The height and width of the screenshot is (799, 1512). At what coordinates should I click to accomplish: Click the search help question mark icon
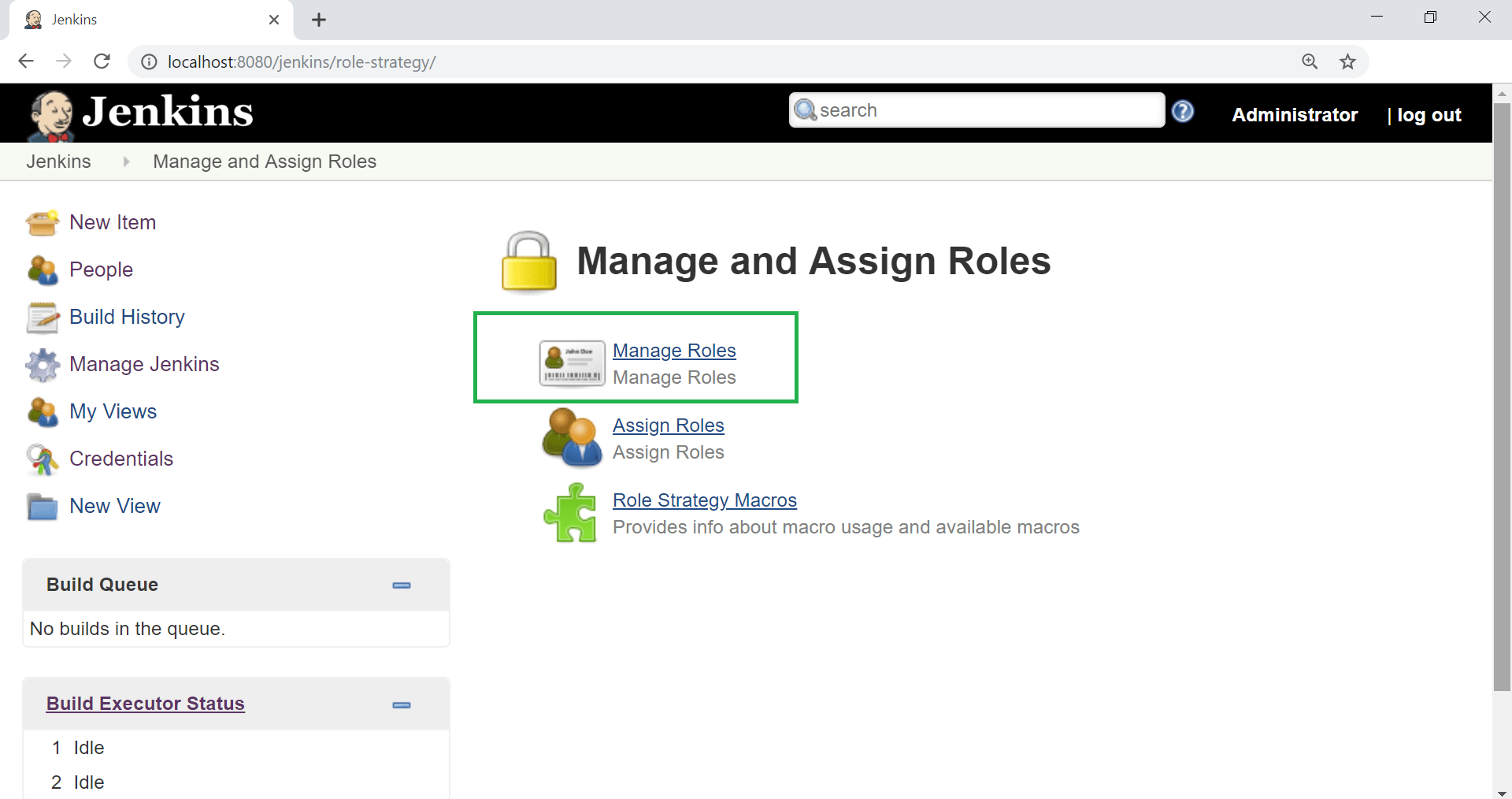[1182, 111]
